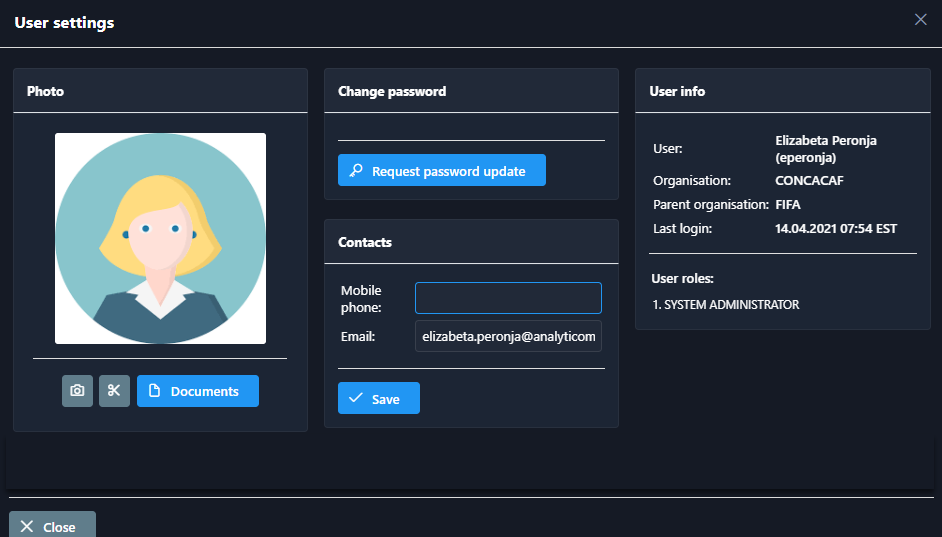Click the Contacts panel header

[x=365, y=242]
